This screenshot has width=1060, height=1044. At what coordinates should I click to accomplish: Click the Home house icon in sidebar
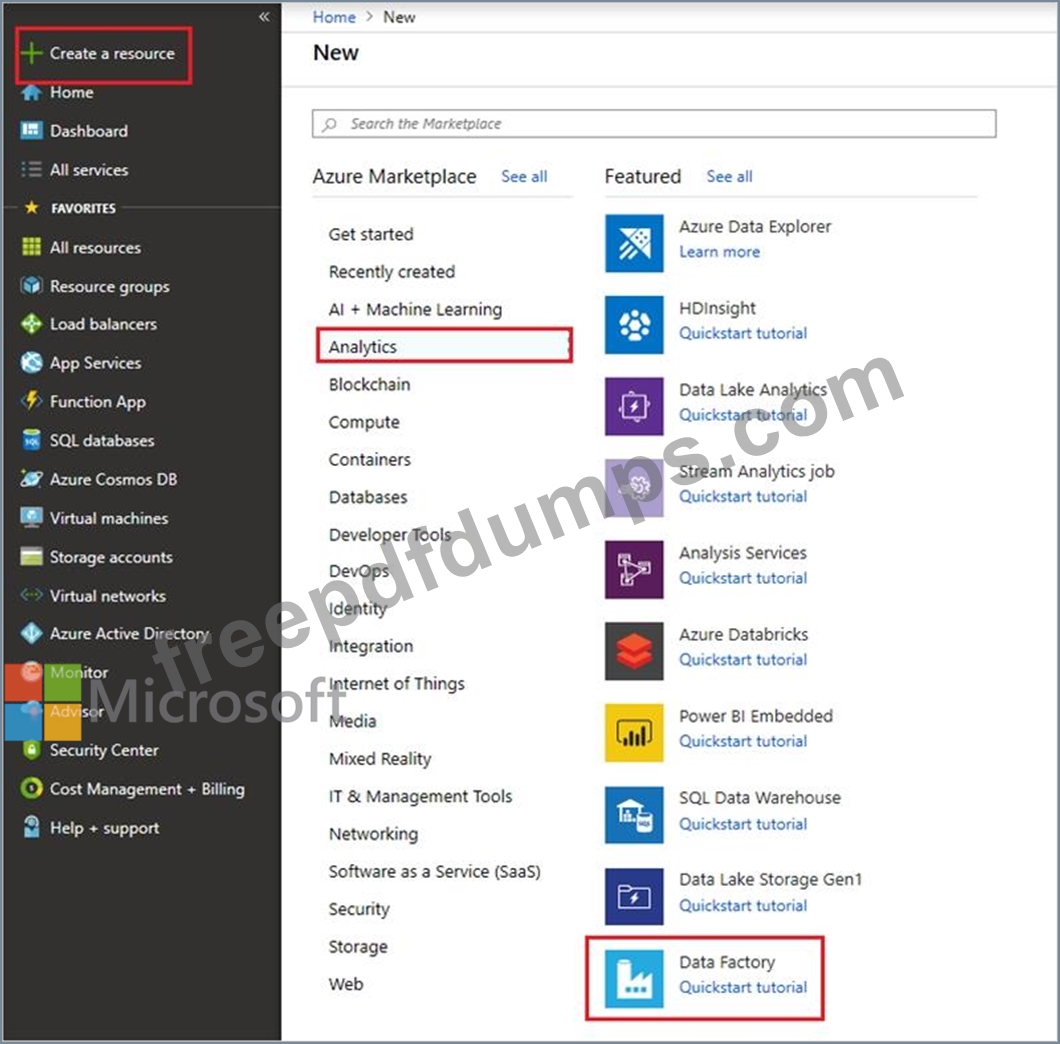(31, 92)
